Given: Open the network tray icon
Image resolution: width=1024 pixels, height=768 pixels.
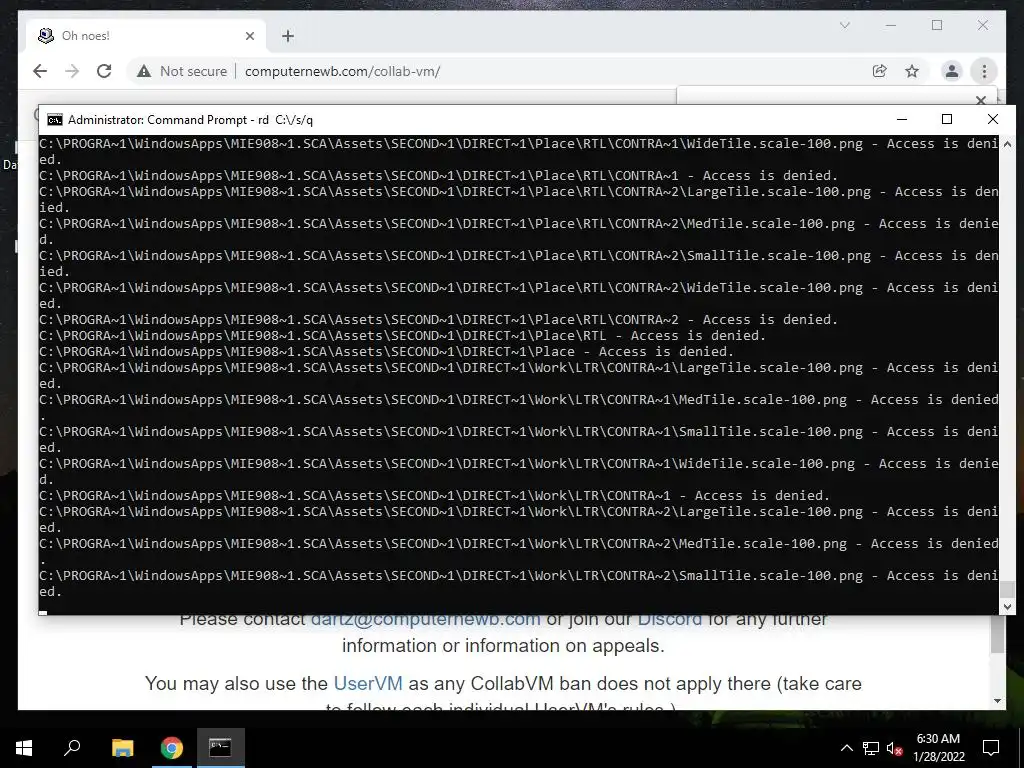Looking at the screenshot, I should 871,748.
